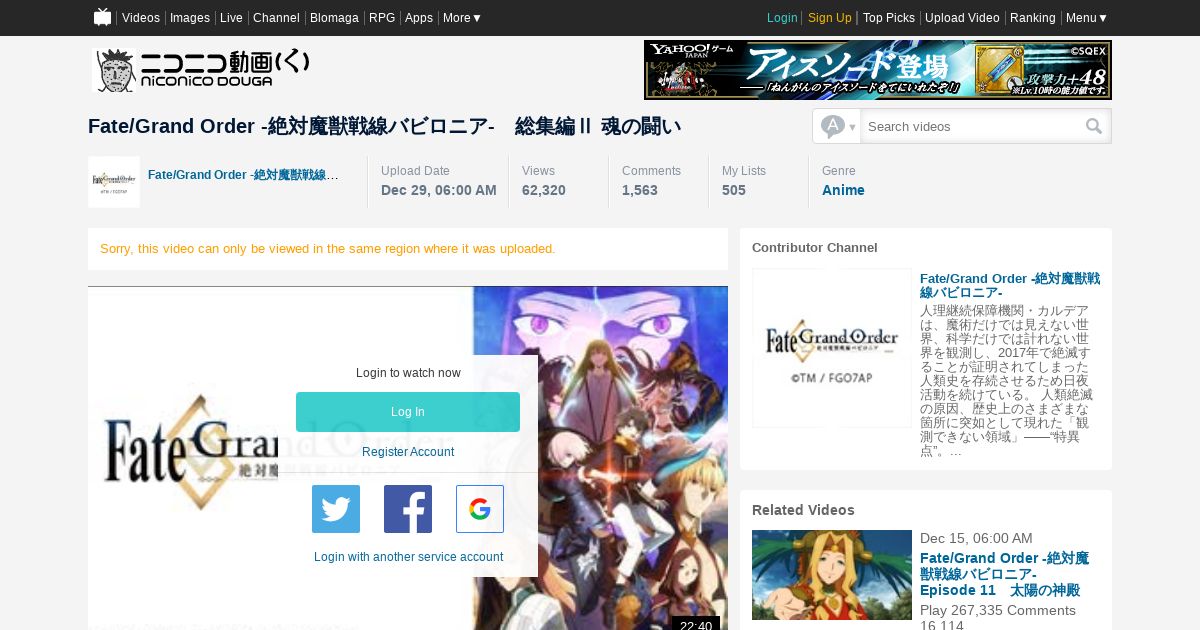Open the Anime genre link
Screen dimensions: 1200x630
tap(843, 190)
